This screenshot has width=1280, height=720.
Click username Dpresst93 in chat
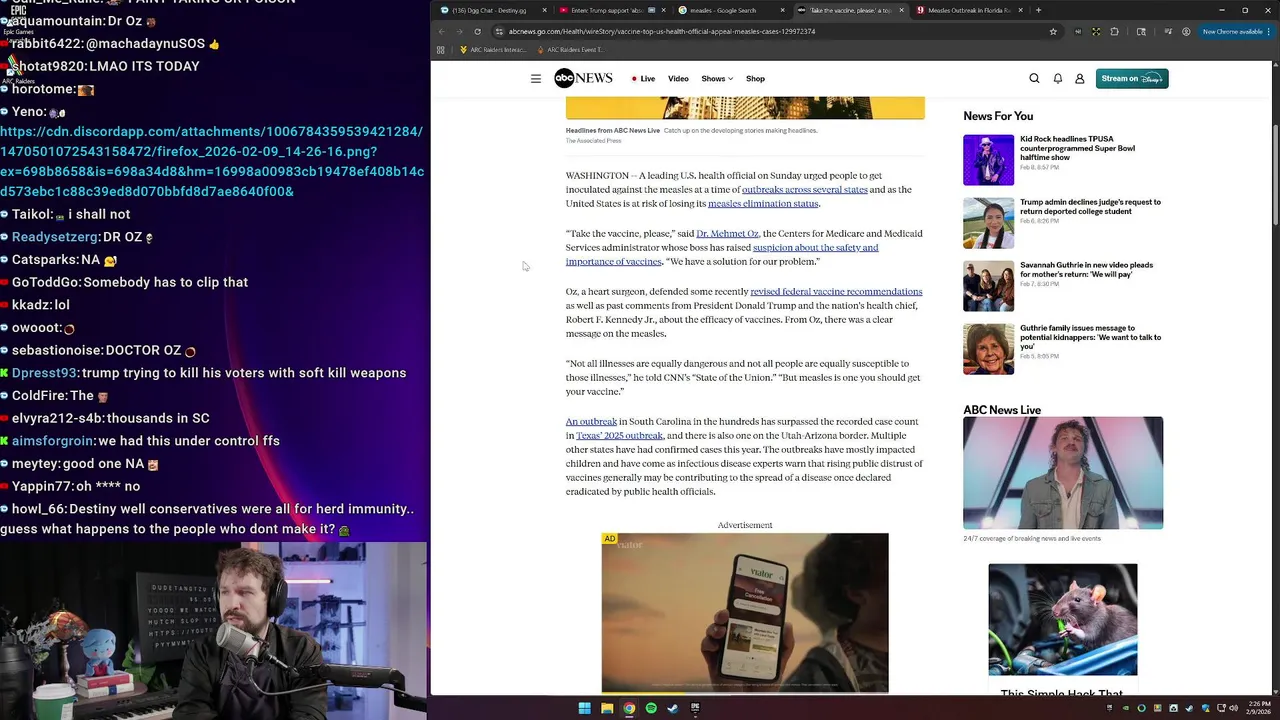pos(44,373)
